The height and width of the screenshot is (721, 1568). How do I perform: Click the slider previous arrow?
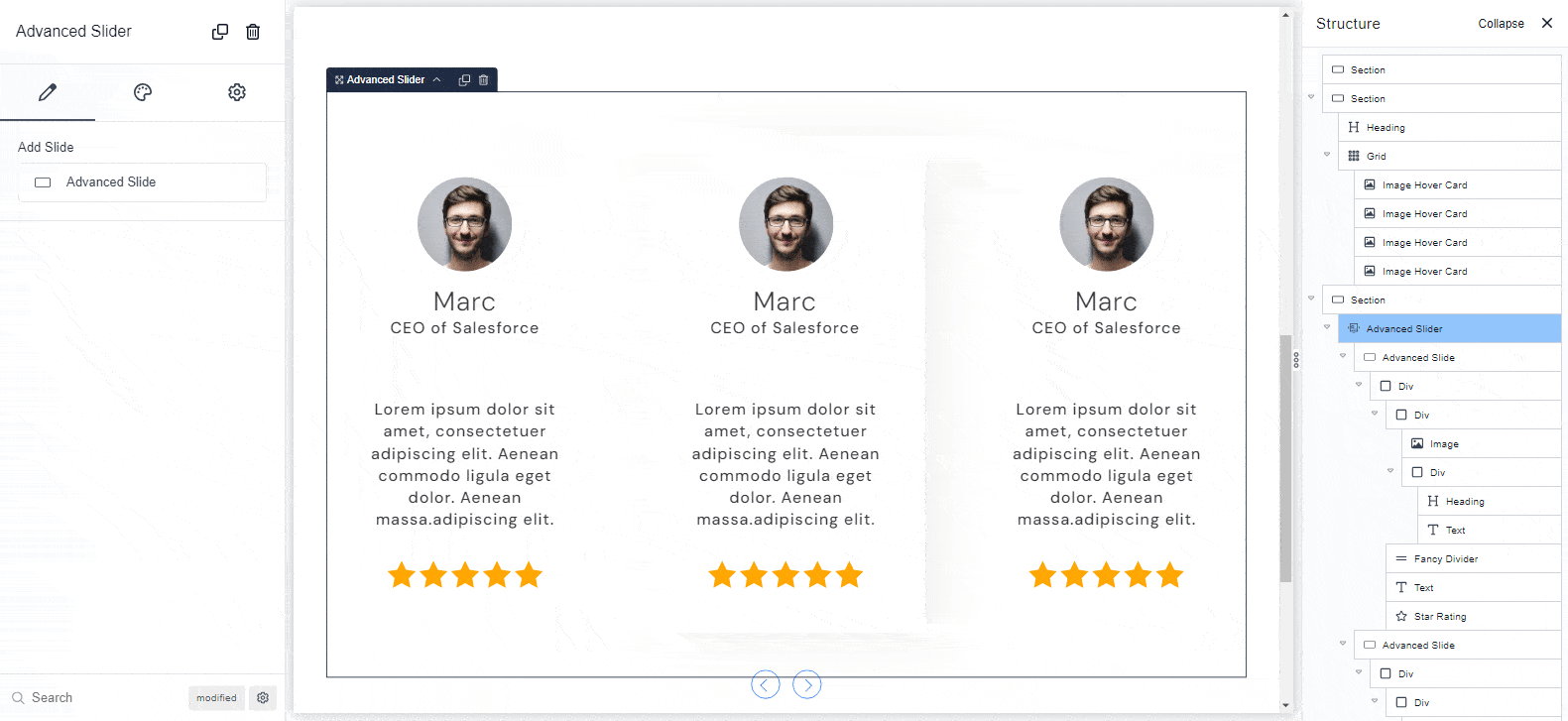click(x=765, y=684)
